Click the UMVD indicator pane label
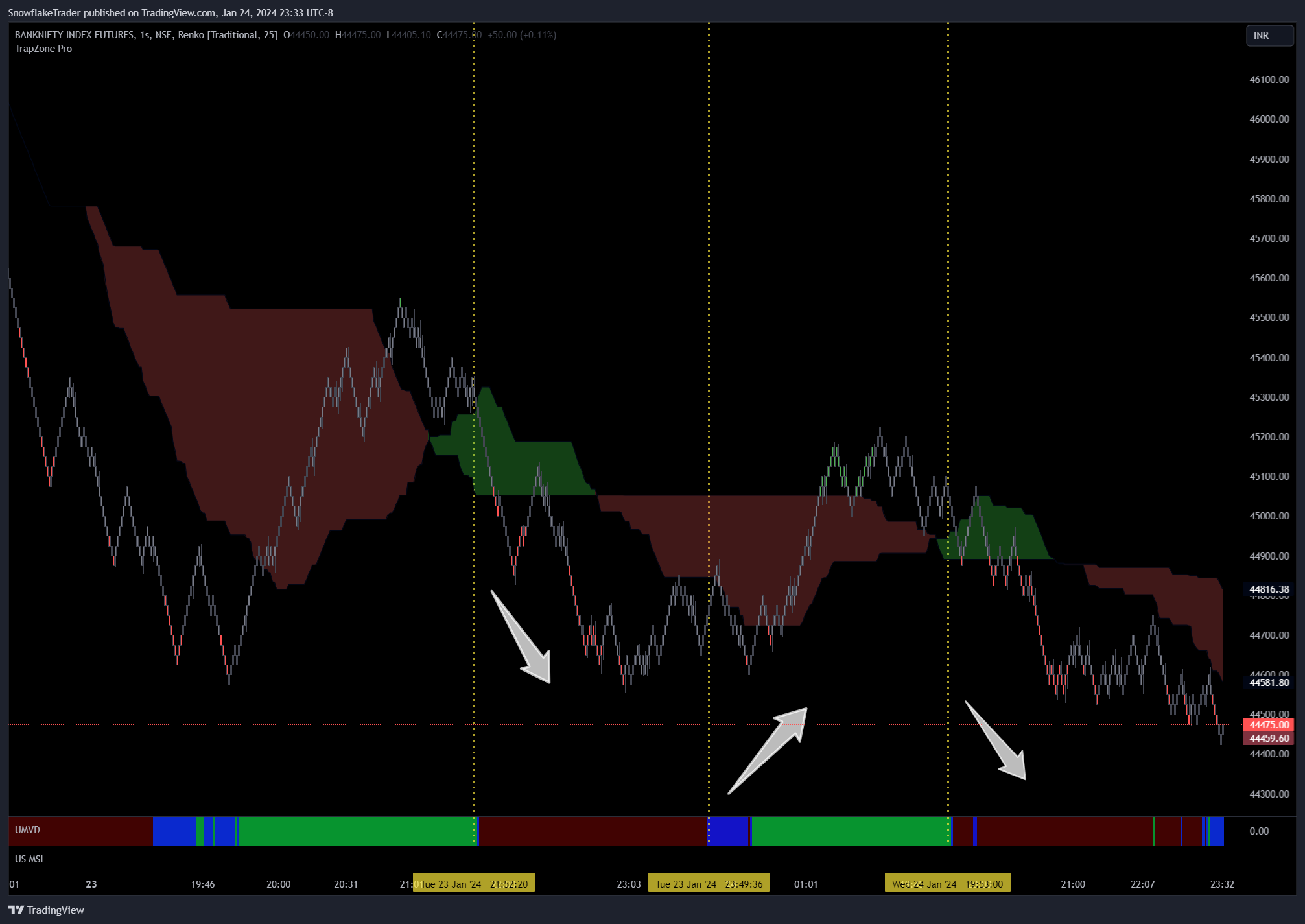 click(27, 830)
